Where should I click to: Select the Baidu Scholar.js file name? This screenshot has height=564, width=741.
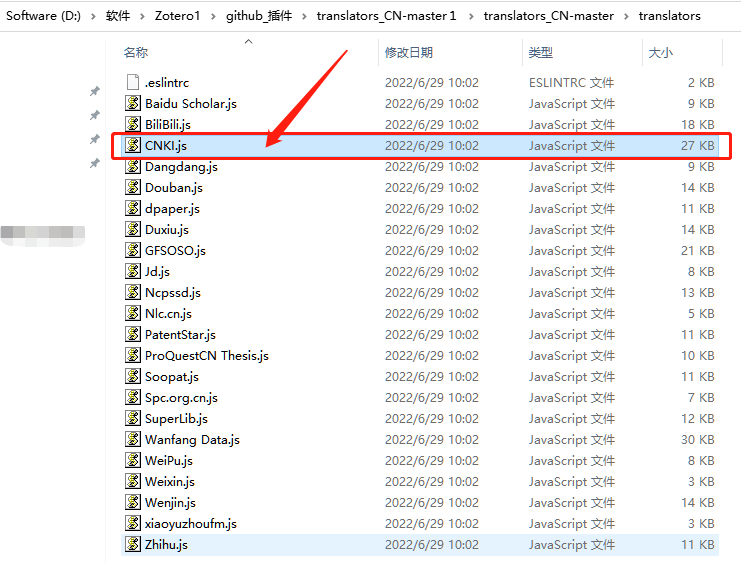pyautogui.click(x=191, y=104)
